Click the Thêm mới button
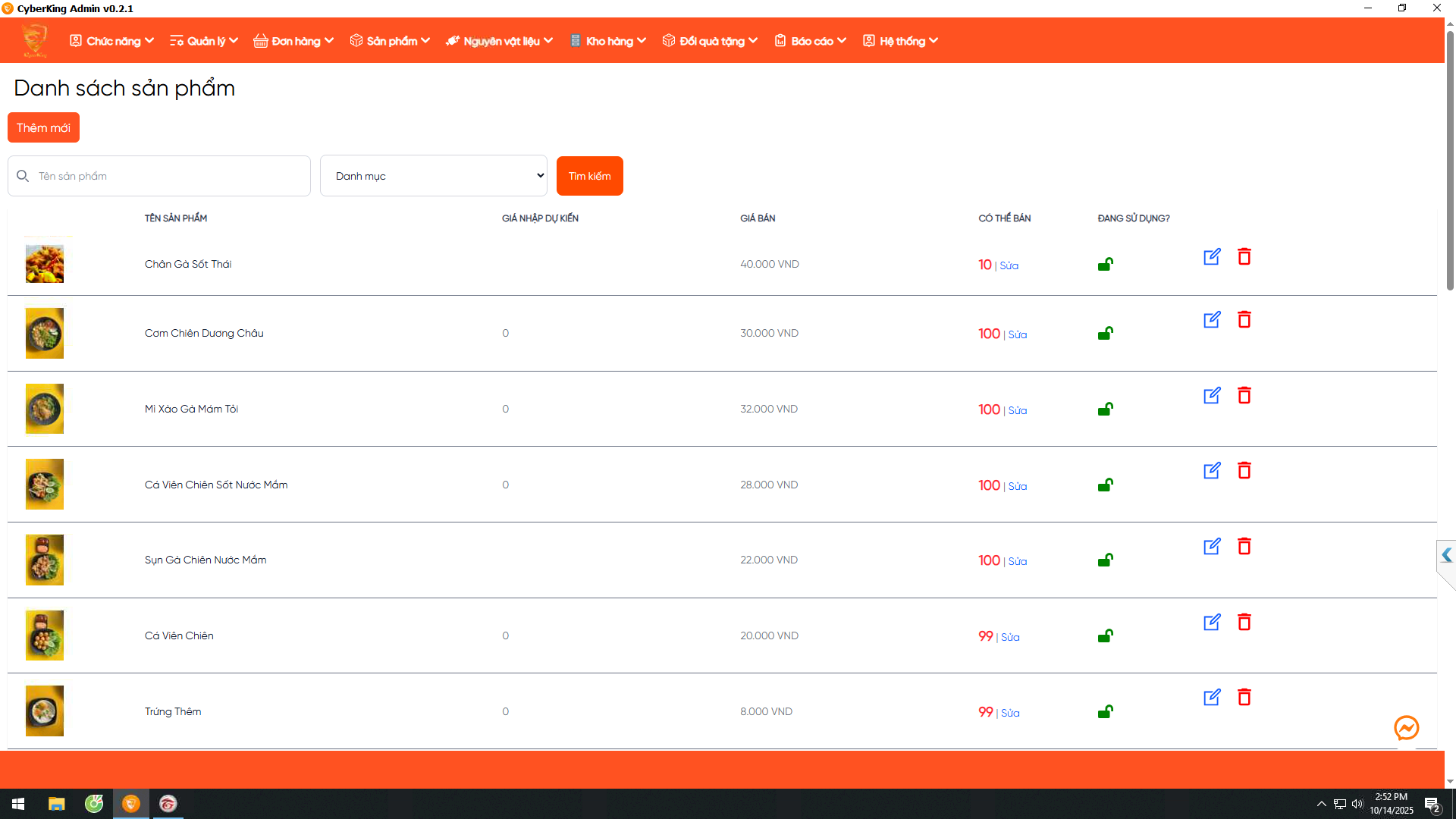 (x=43, y=127)
